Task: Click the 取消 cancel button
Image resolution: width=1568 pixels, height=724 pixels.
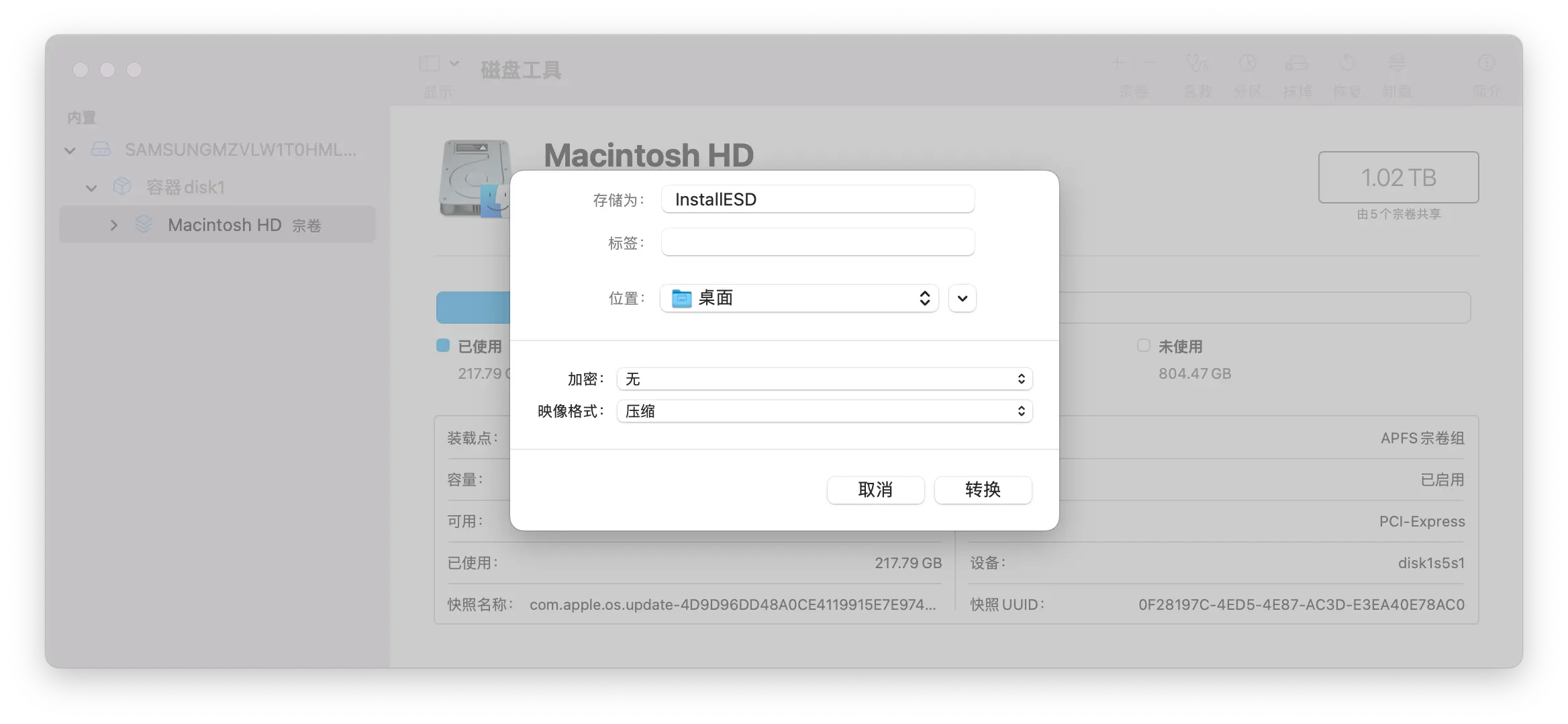Action: click(875, 490)
